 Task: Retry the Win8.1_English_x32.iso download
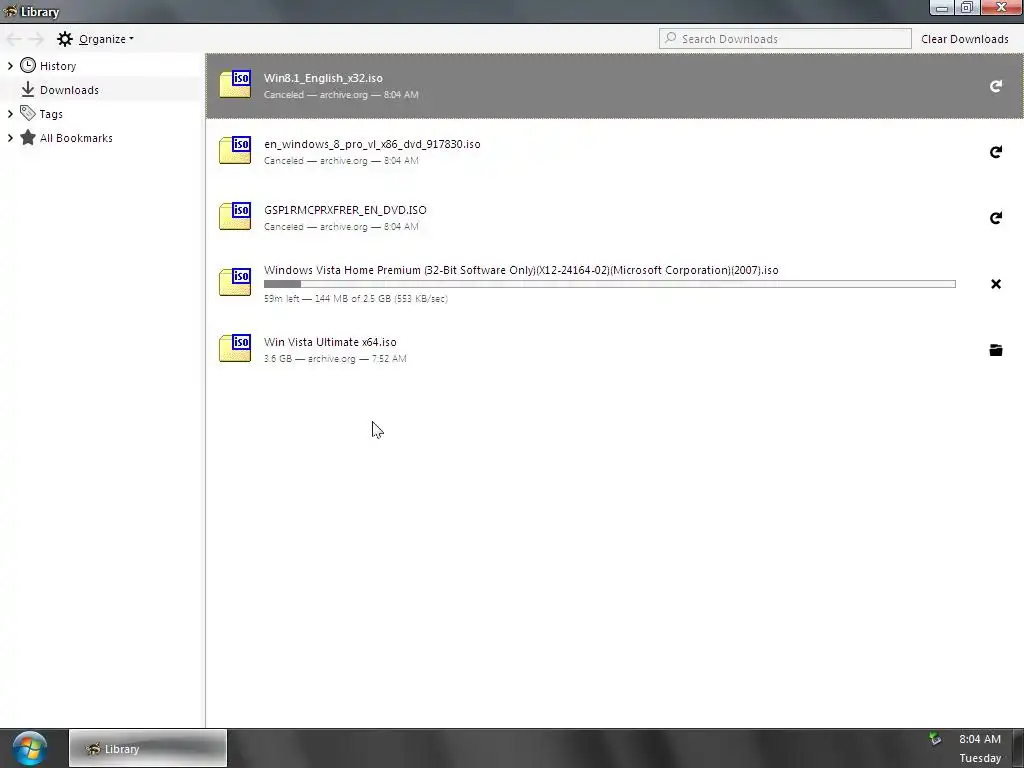click(995, 86)
